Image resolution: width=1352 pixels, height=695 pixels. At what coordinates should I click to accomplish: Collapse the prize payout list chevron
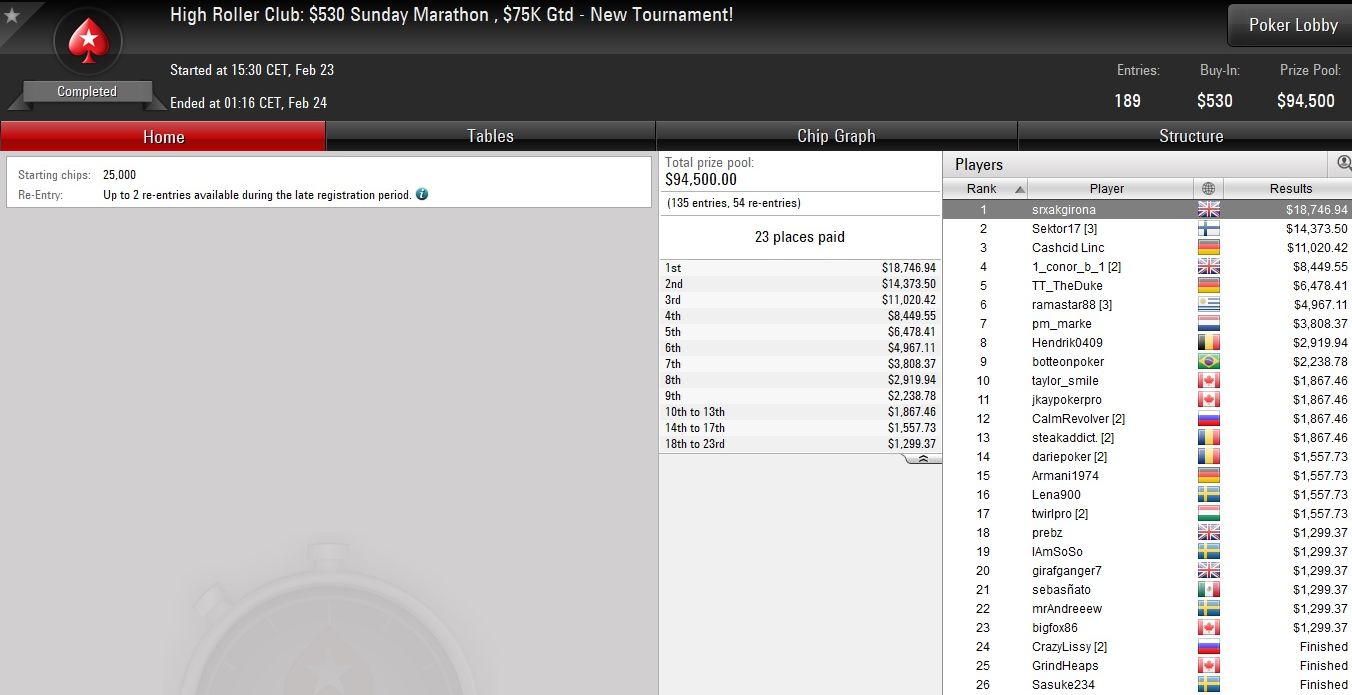click(x=923, y=459)
